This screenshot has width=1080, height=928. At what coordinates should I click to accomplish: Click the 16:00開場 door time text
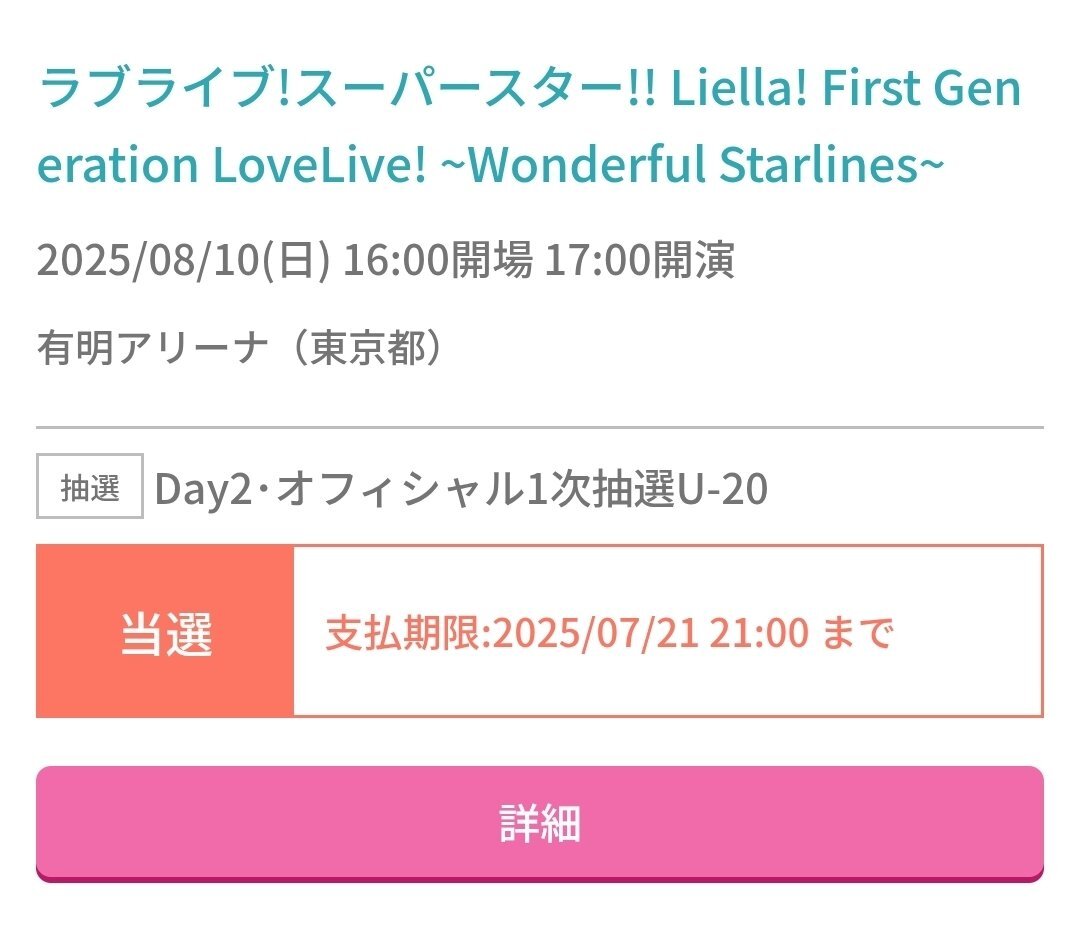point(438,260)
